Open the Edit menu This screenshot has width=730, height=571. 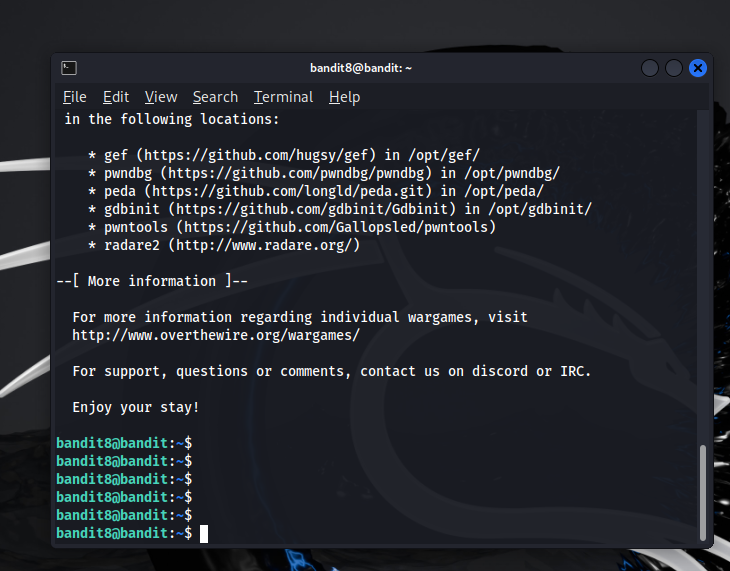116,97
